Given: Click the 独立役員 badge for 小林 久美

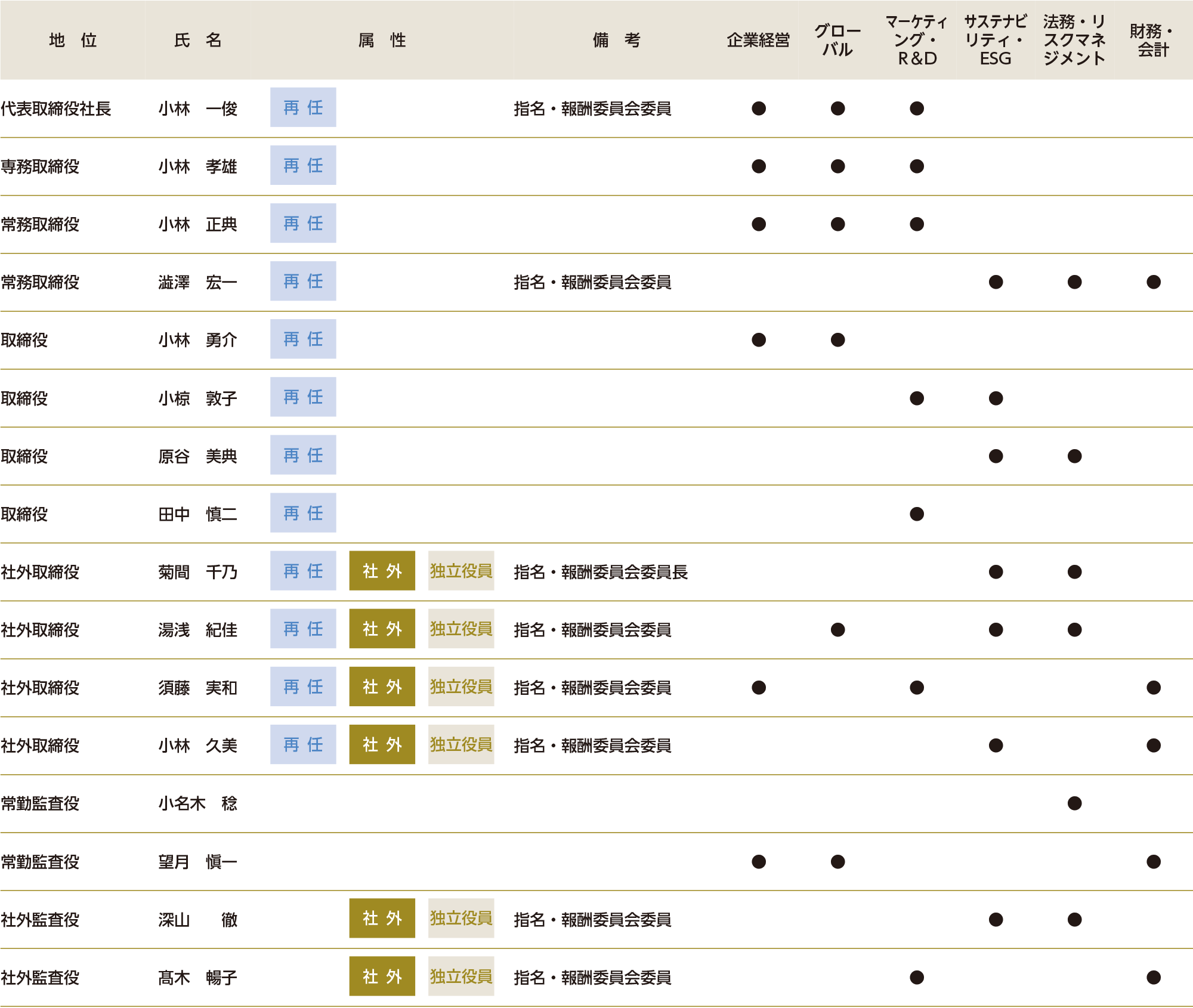Looking at the screenshot, I should coord(460,744).
